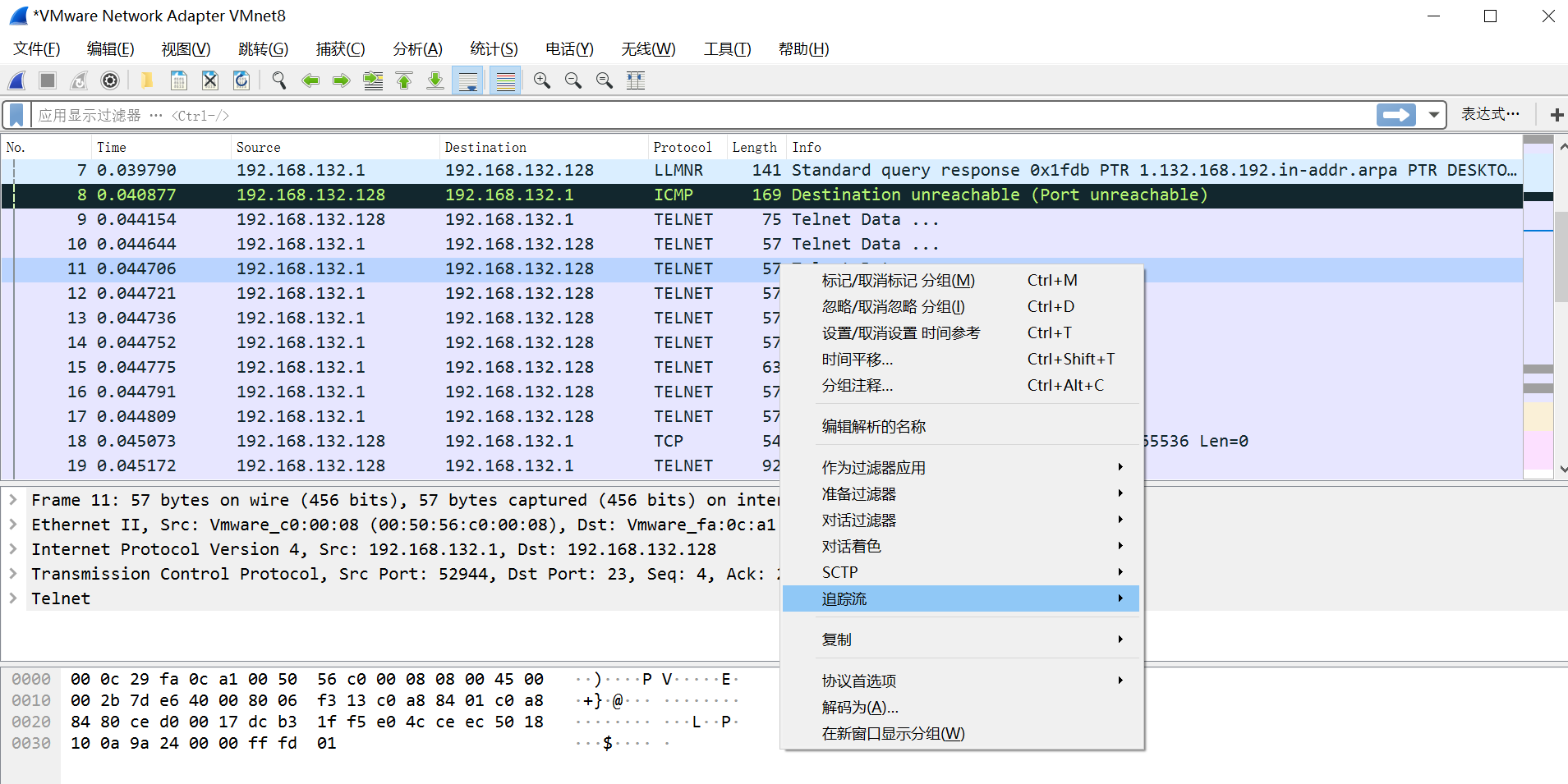Click the 表达式 filter button

[x=1489, y=114]
